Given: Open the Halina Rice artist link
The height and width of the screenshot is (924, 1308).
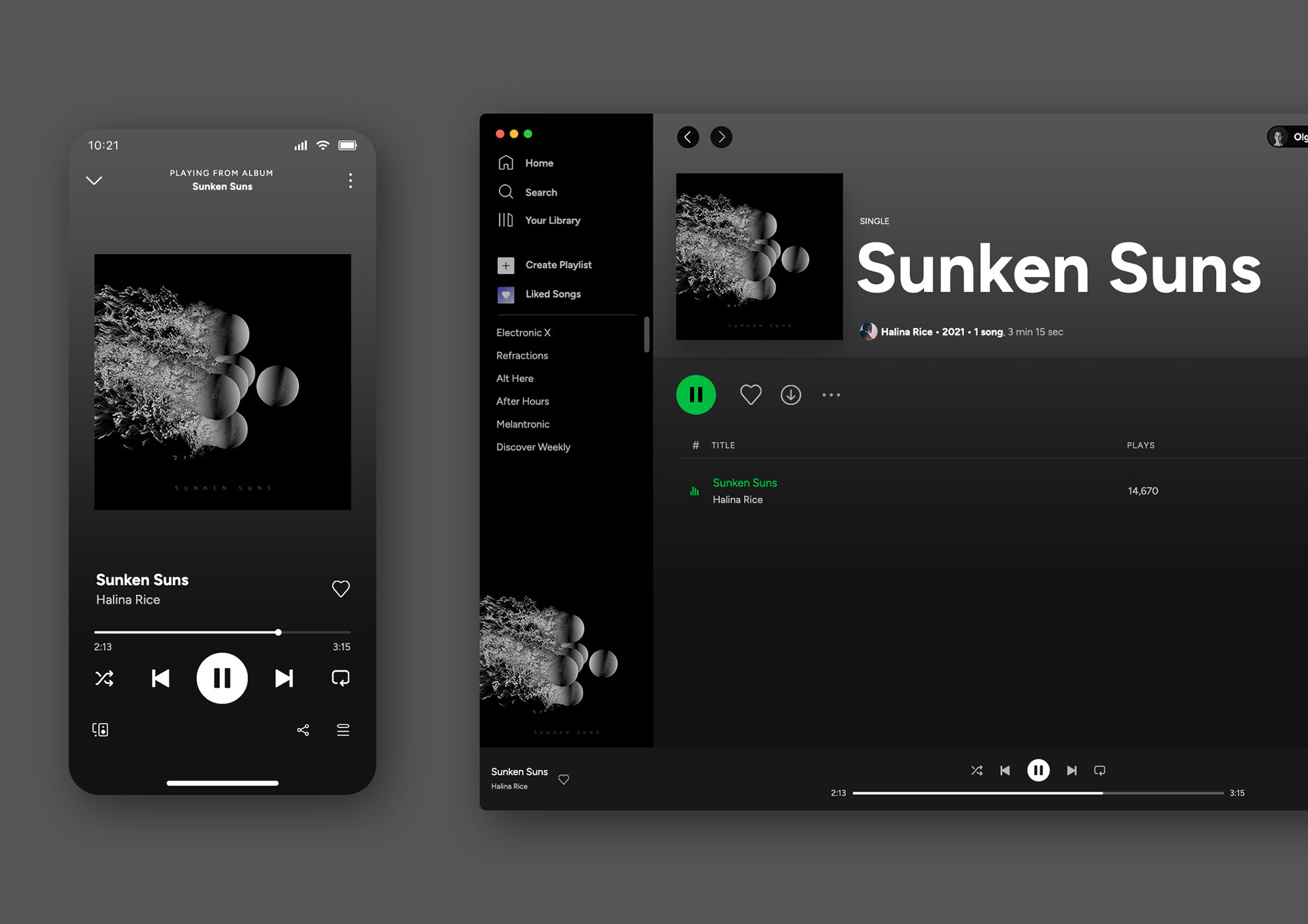Looking at the screenshot, I should [x=907, y=332].
